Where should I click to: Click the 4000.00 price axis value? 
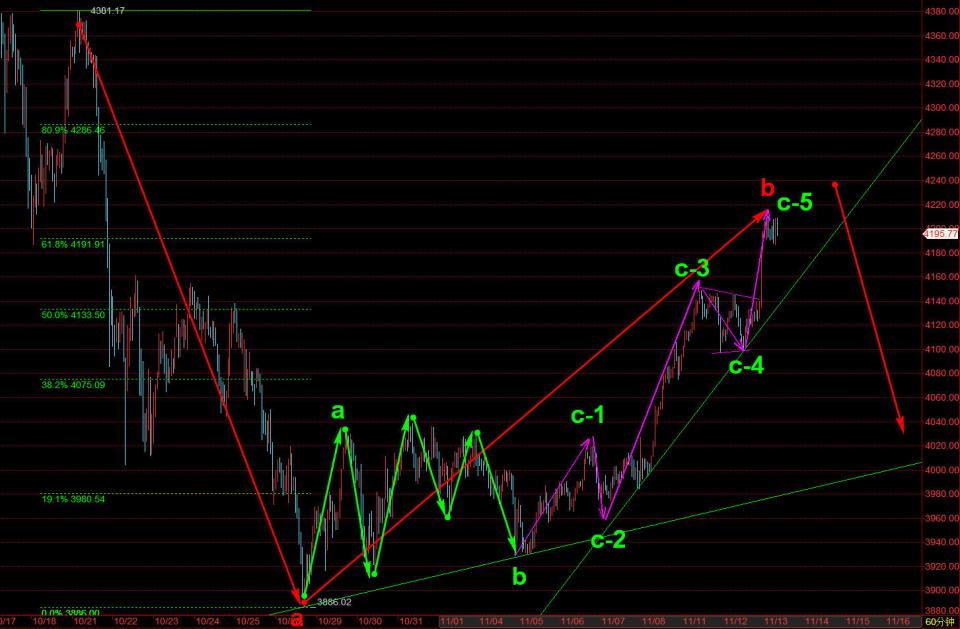point(942,470)
